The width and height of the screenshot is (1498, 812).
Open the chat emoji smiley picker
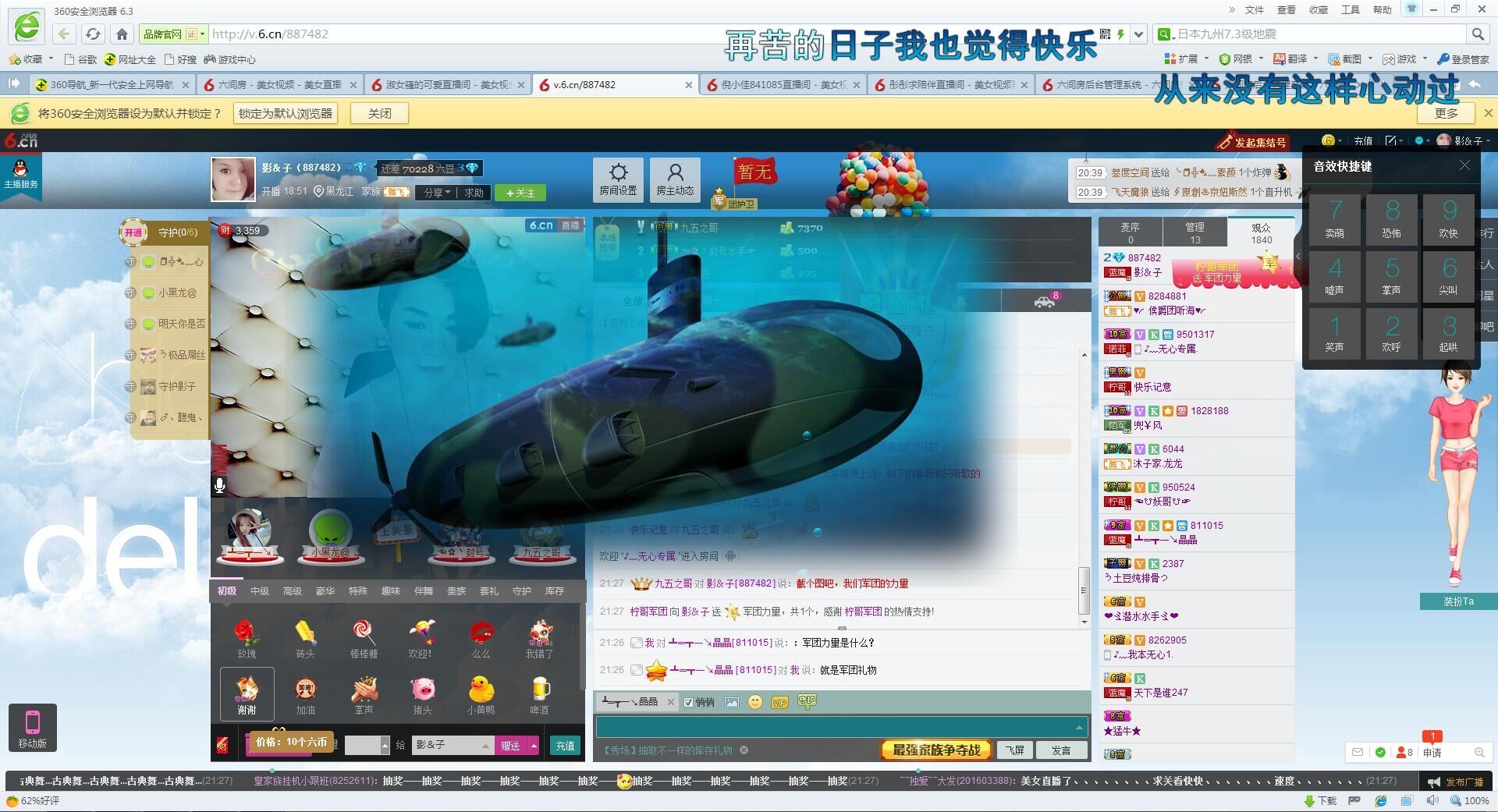pyautogui.click(x=754, y=702)
